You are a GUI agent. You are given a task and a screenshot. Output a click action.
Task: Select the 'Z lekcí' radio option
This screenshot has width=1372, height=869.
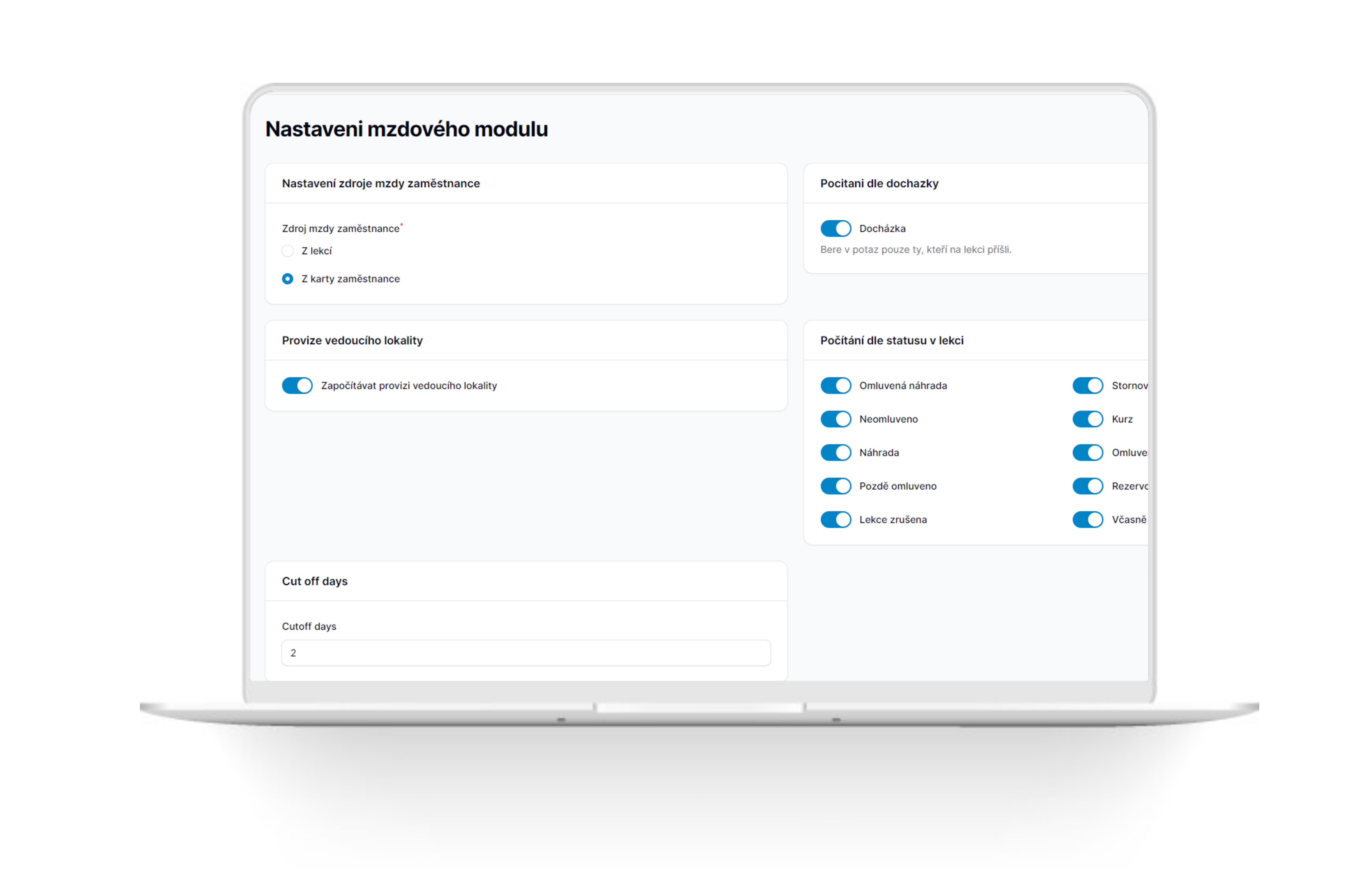tap(288, 251)
